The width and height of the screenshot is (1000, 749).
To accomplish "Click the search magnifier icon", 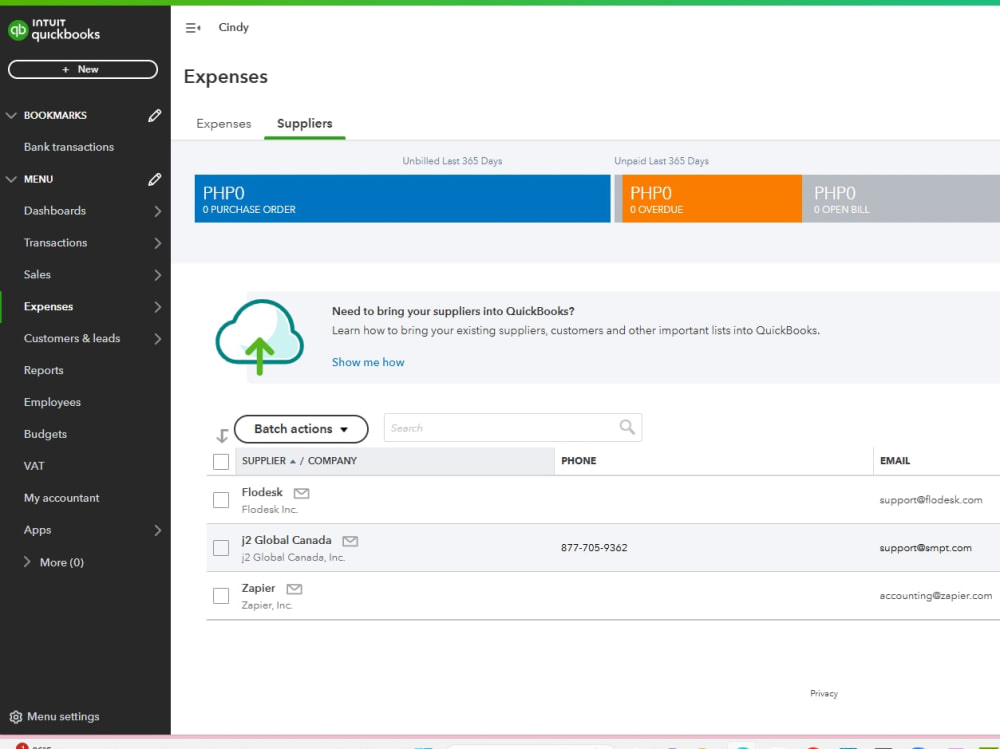I will click(627, 427).
